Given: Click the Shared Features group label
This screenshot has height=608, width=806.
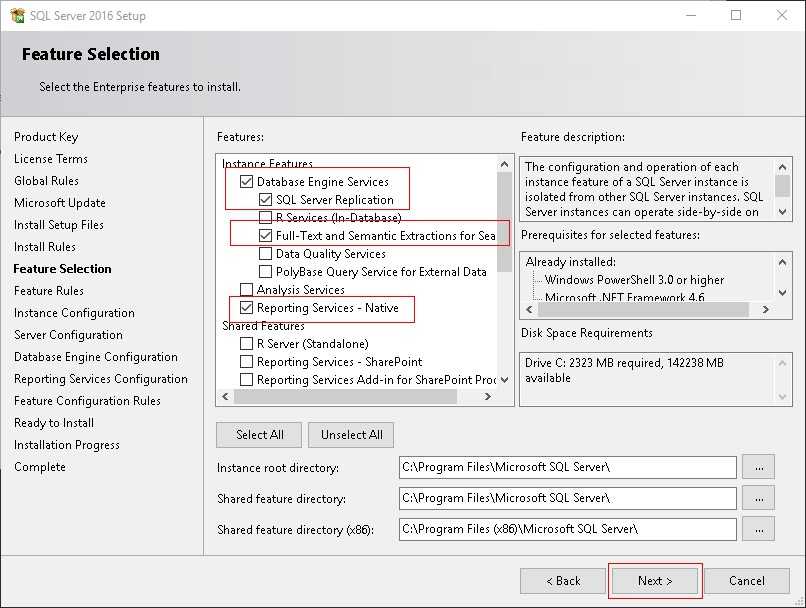Looking at the screenshot, I should pos(263,326).
